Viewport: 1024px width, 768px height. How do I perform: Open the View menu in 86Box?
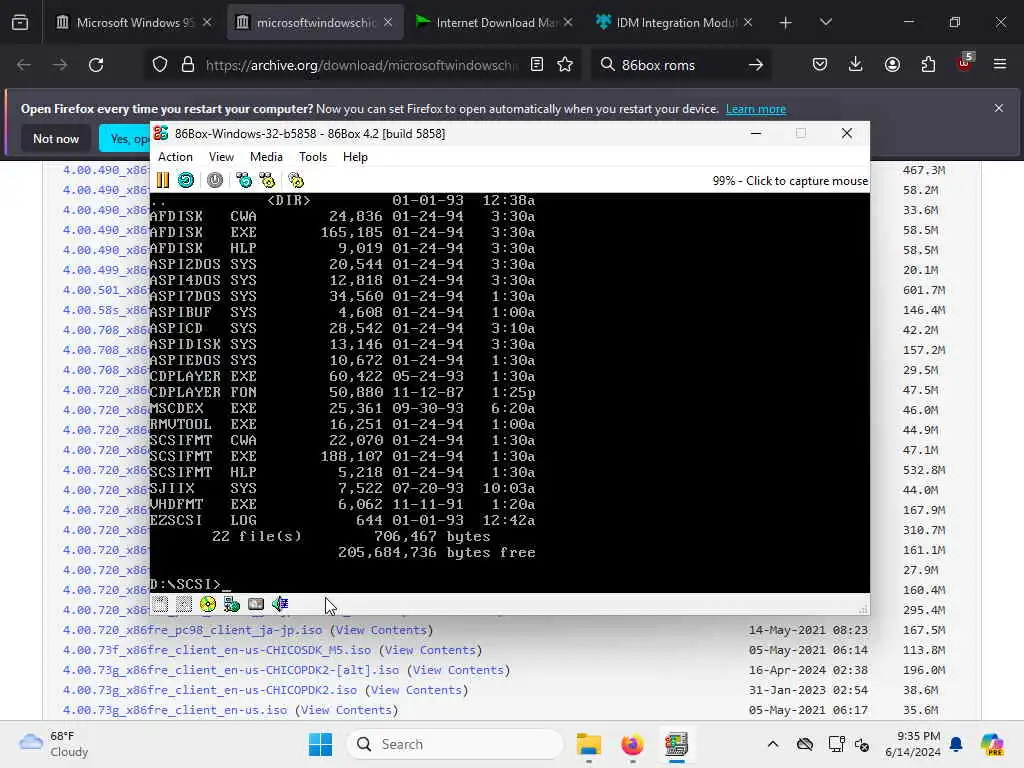[x=221, y=157]
